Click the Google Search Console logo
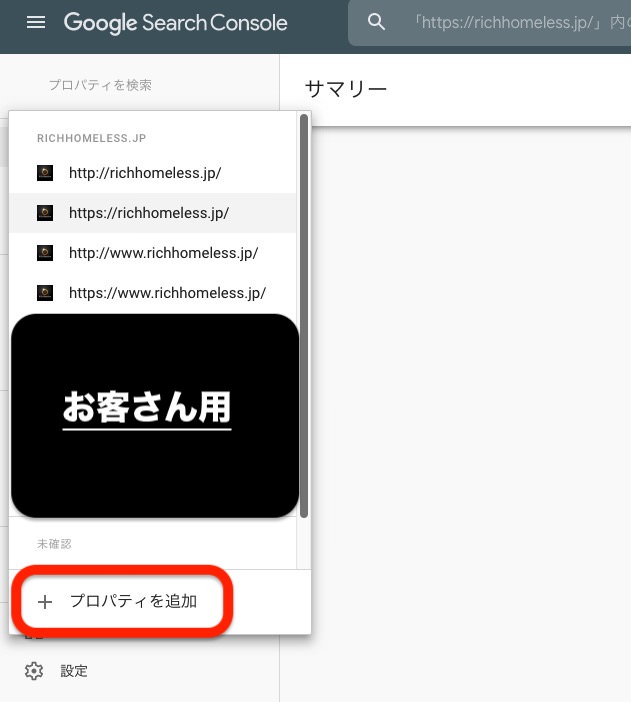 pos(176,23)
